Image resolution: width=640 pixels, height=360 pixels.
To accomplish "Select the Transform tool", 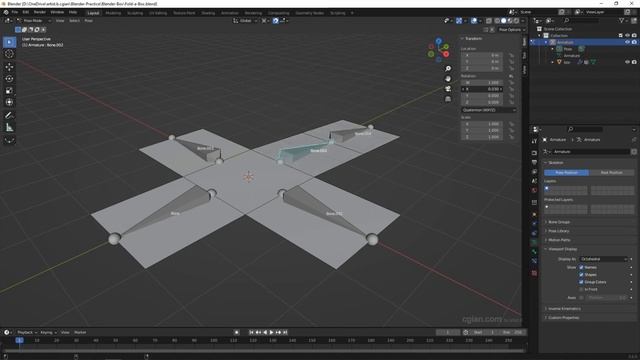I will (x=9, y=102).
